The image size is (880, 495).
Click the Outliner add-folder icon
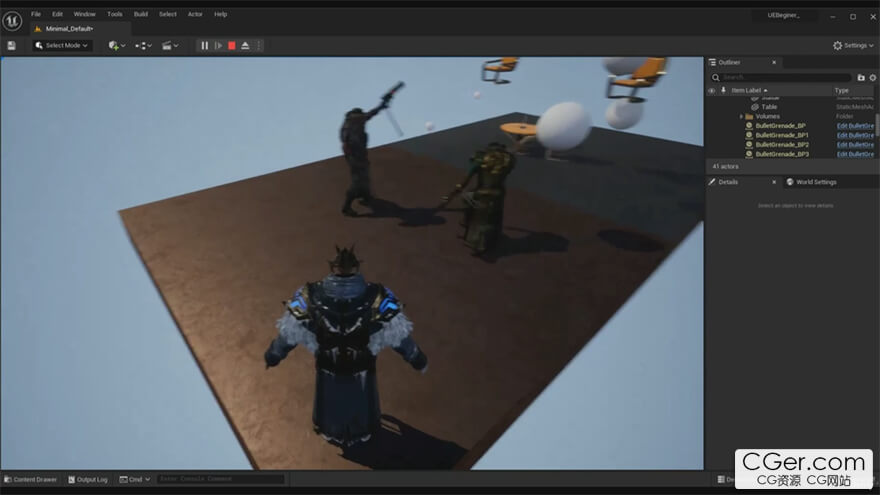[x=861, y=77]
